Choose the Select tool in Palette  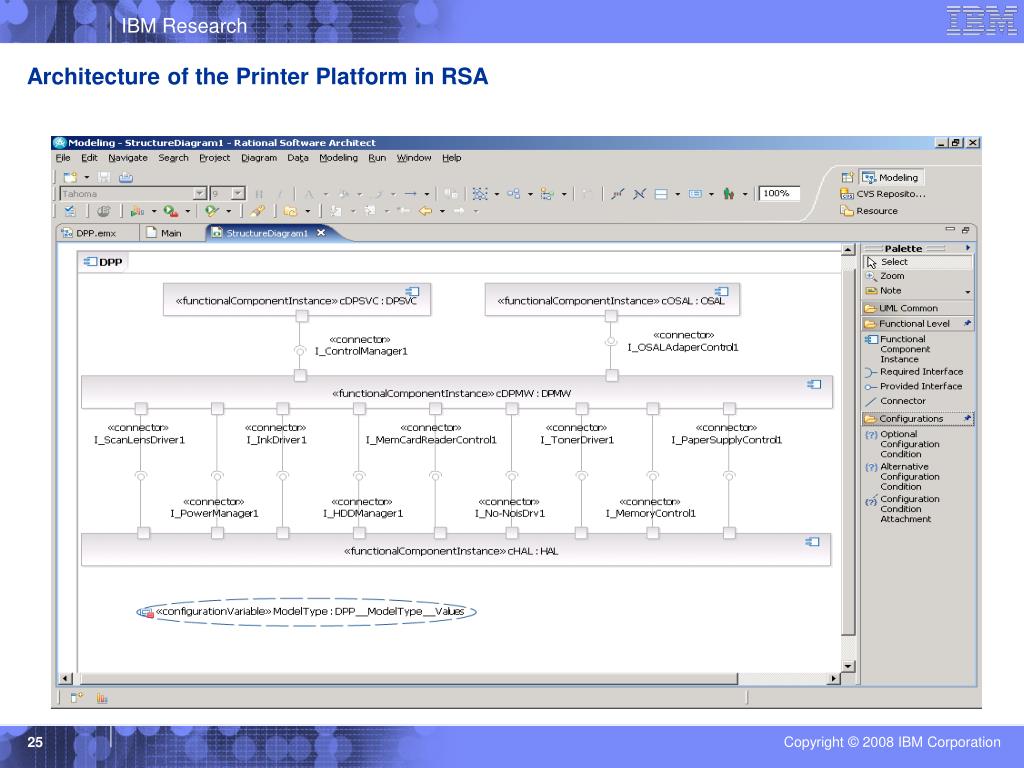(917, 262)
